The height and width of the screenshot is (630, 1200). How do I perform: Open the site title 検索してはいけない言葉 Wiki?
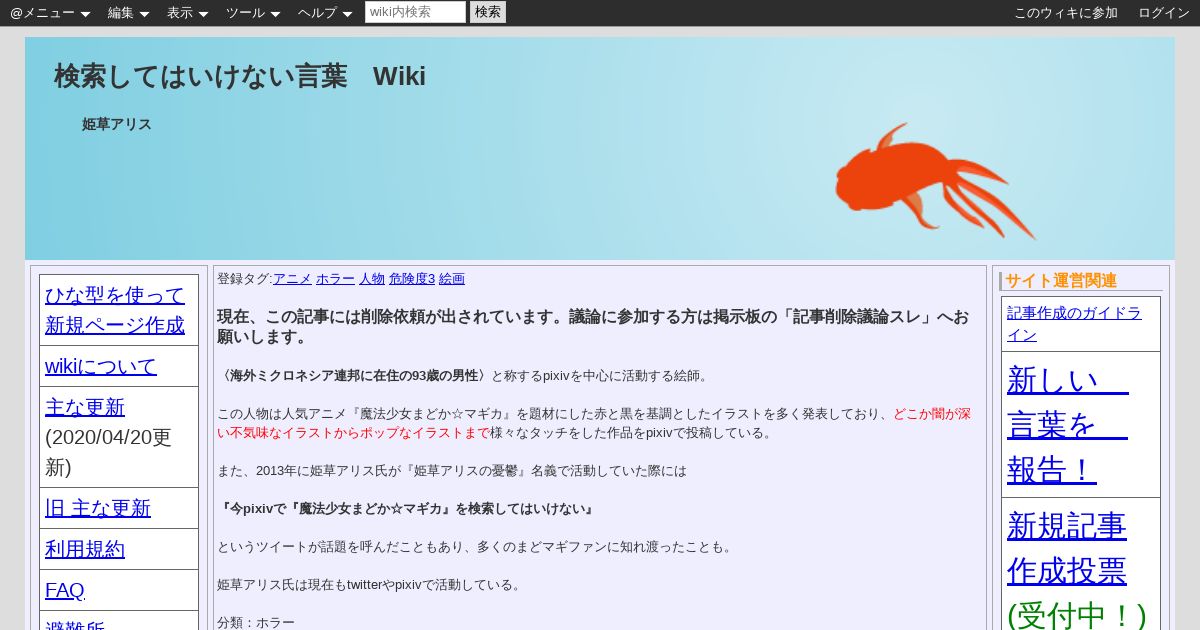[x=240, y=76]
